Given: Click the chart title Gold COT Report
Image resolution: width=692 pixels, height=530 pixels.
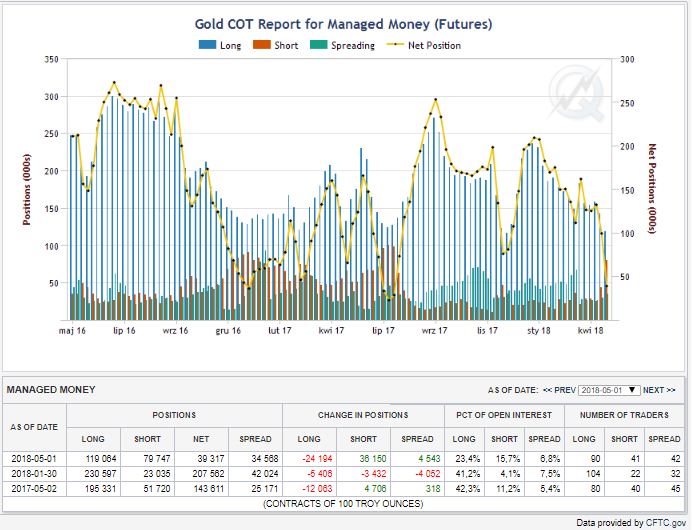Looking at the screenshot, I should click(x=343, y=24).
